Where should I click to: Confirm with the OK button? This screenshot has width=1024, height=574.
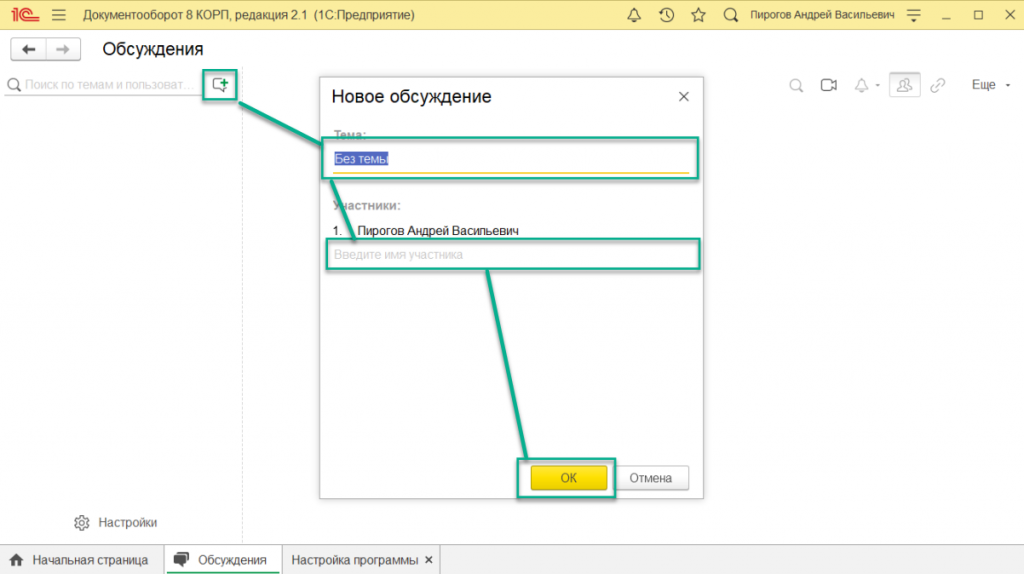pyautogui.click(x=568, y=478)
